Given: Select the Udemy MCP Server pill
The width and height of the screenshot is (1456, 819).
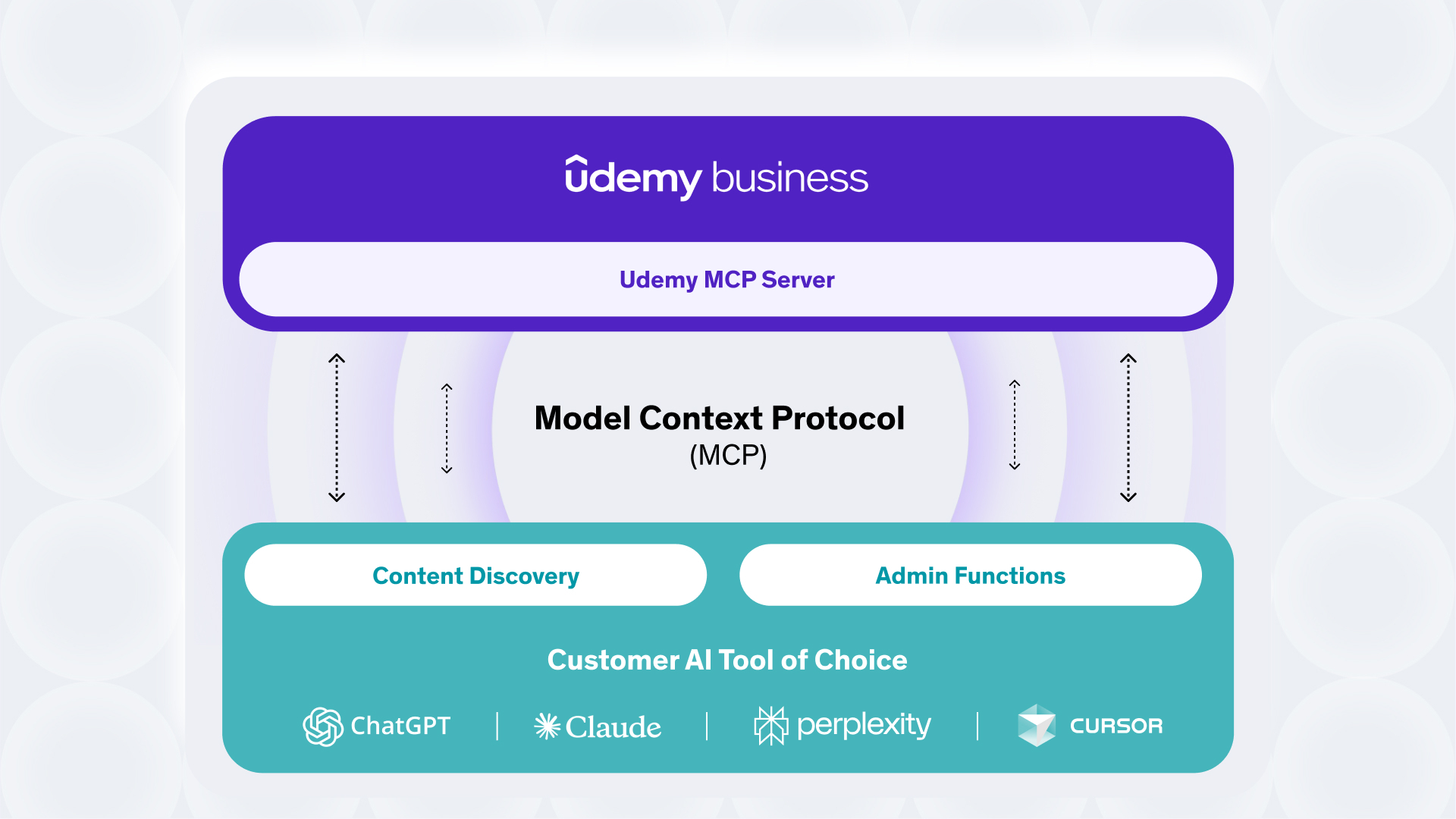Looking at the screenshot, I should click(x=727, y=280).
